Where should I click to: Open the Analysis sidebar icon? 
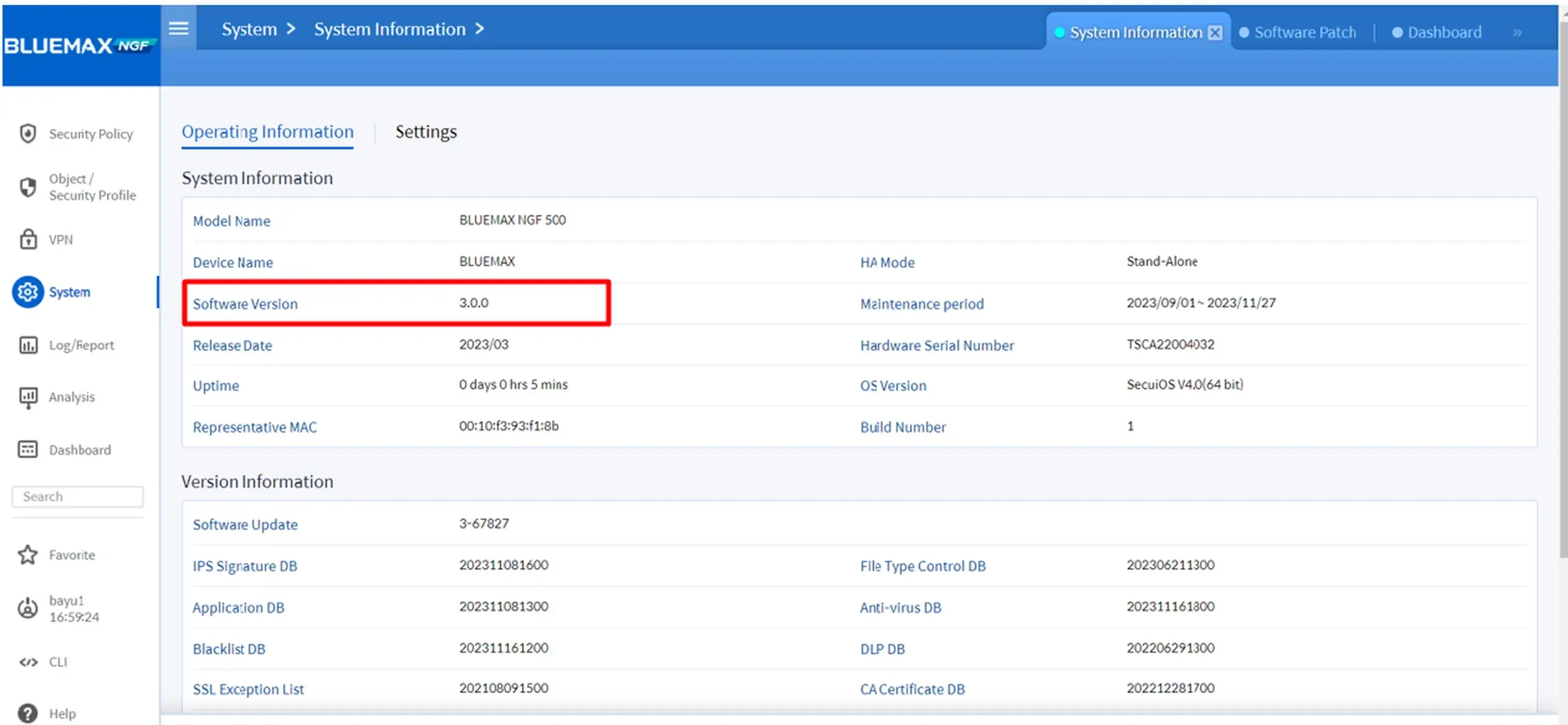tap(28, 397)
